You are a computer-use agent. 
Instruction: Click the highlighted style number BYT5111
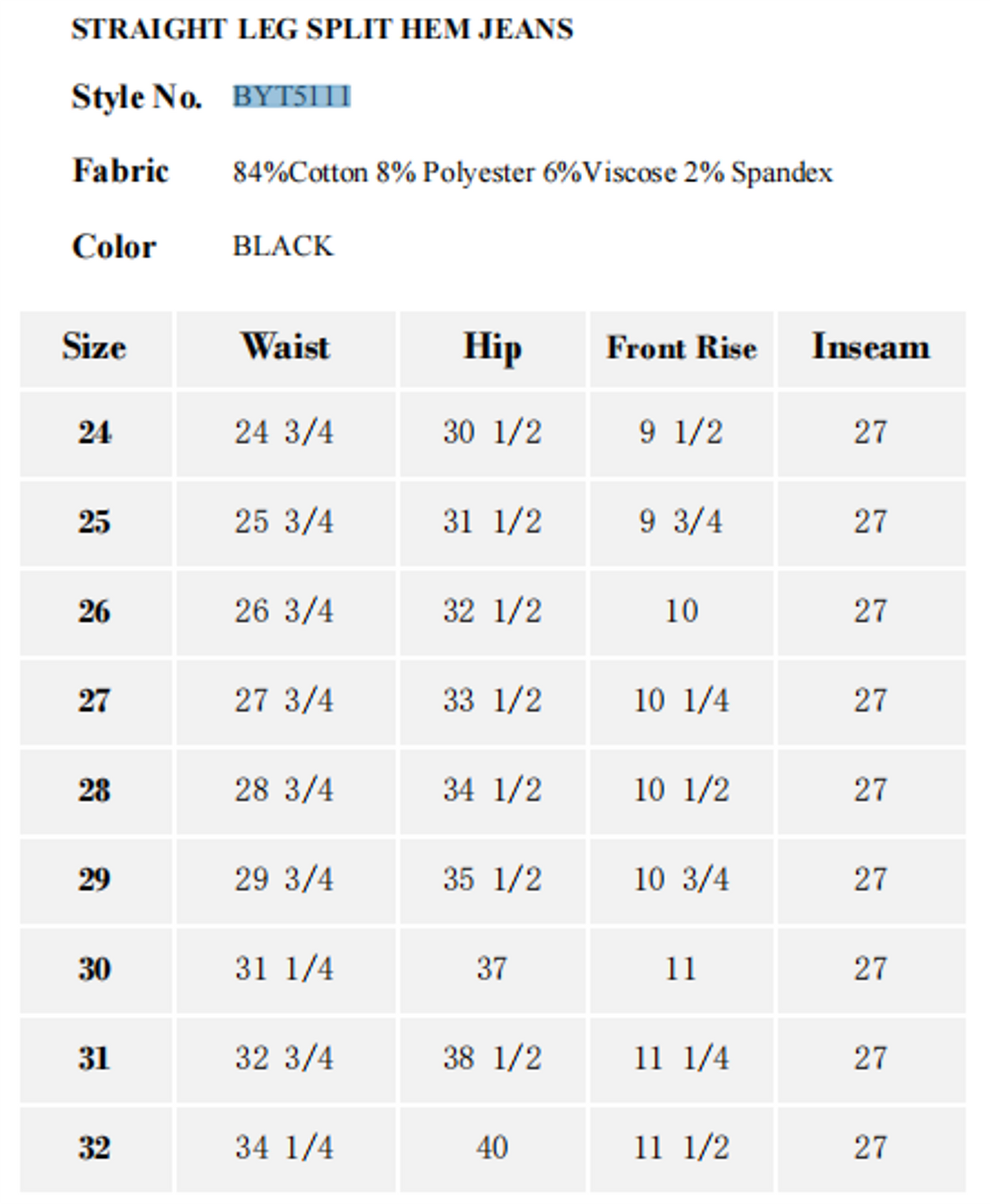[x=291, y=96]
